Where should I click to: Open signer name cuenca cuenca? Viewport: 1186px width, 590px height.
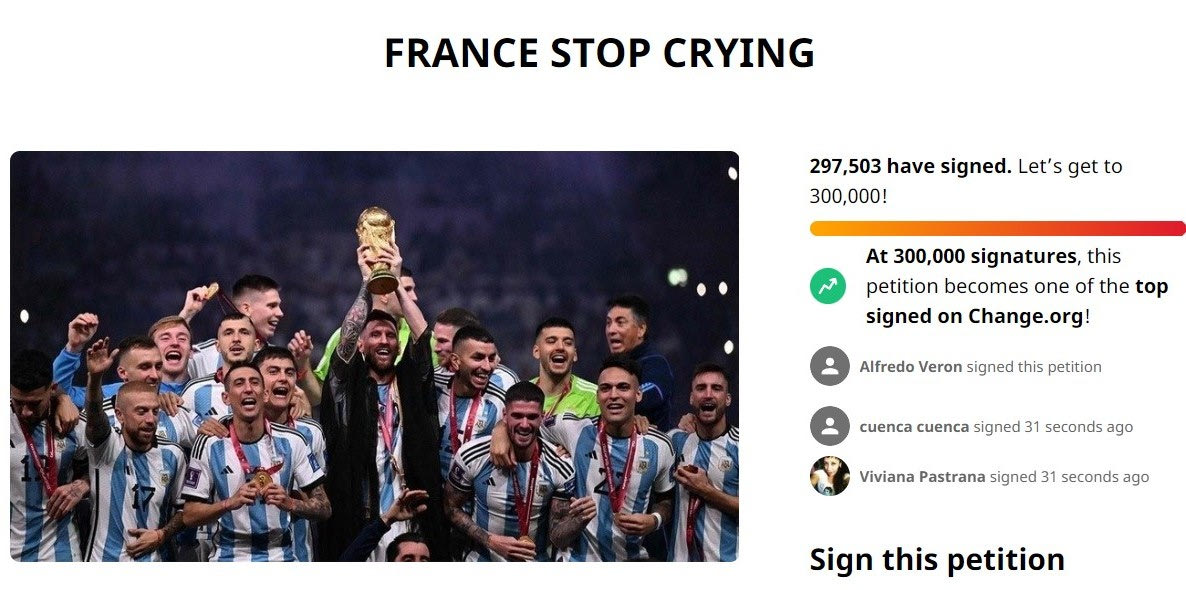click(x=914, y=427)
